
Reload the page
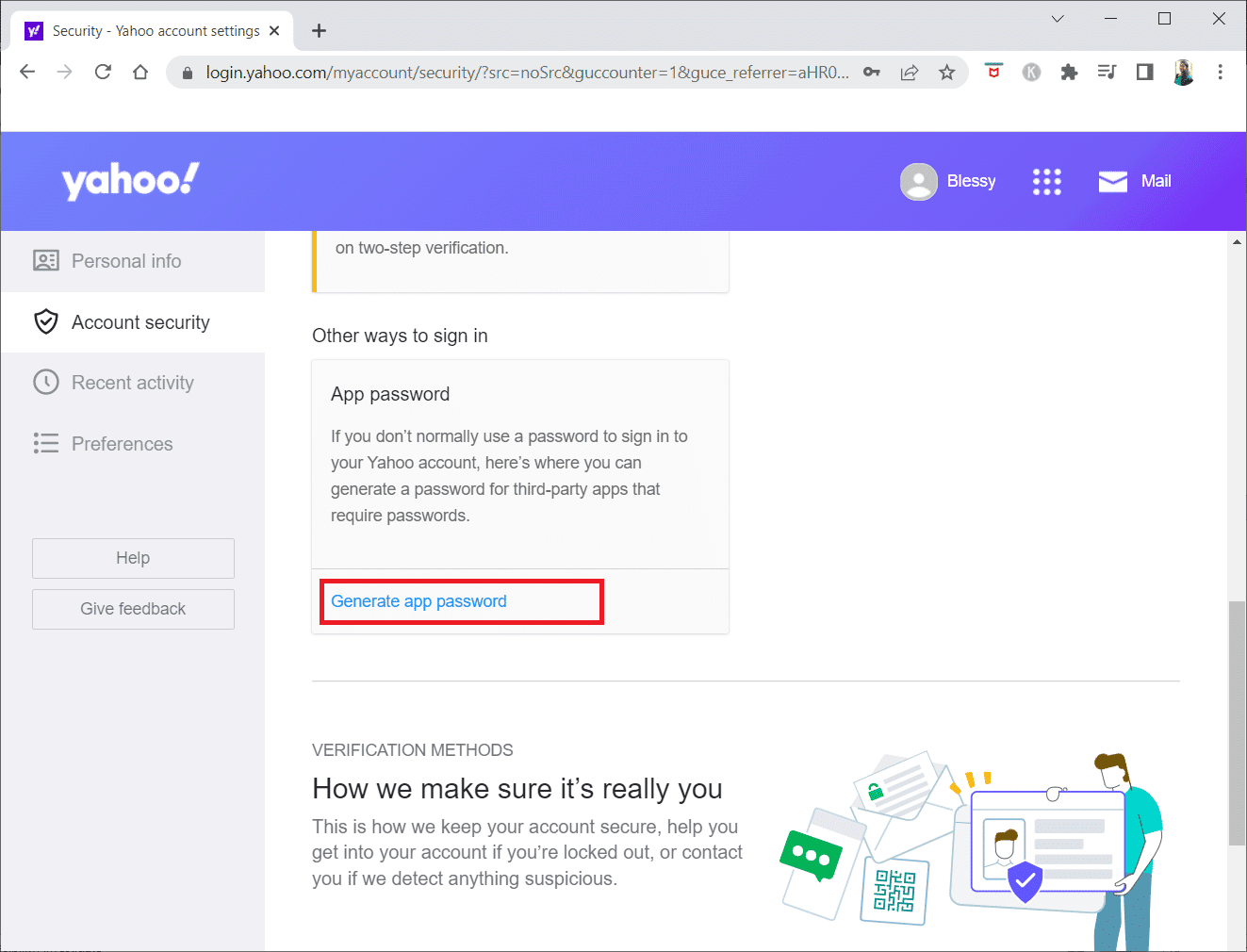pos(103,73)
